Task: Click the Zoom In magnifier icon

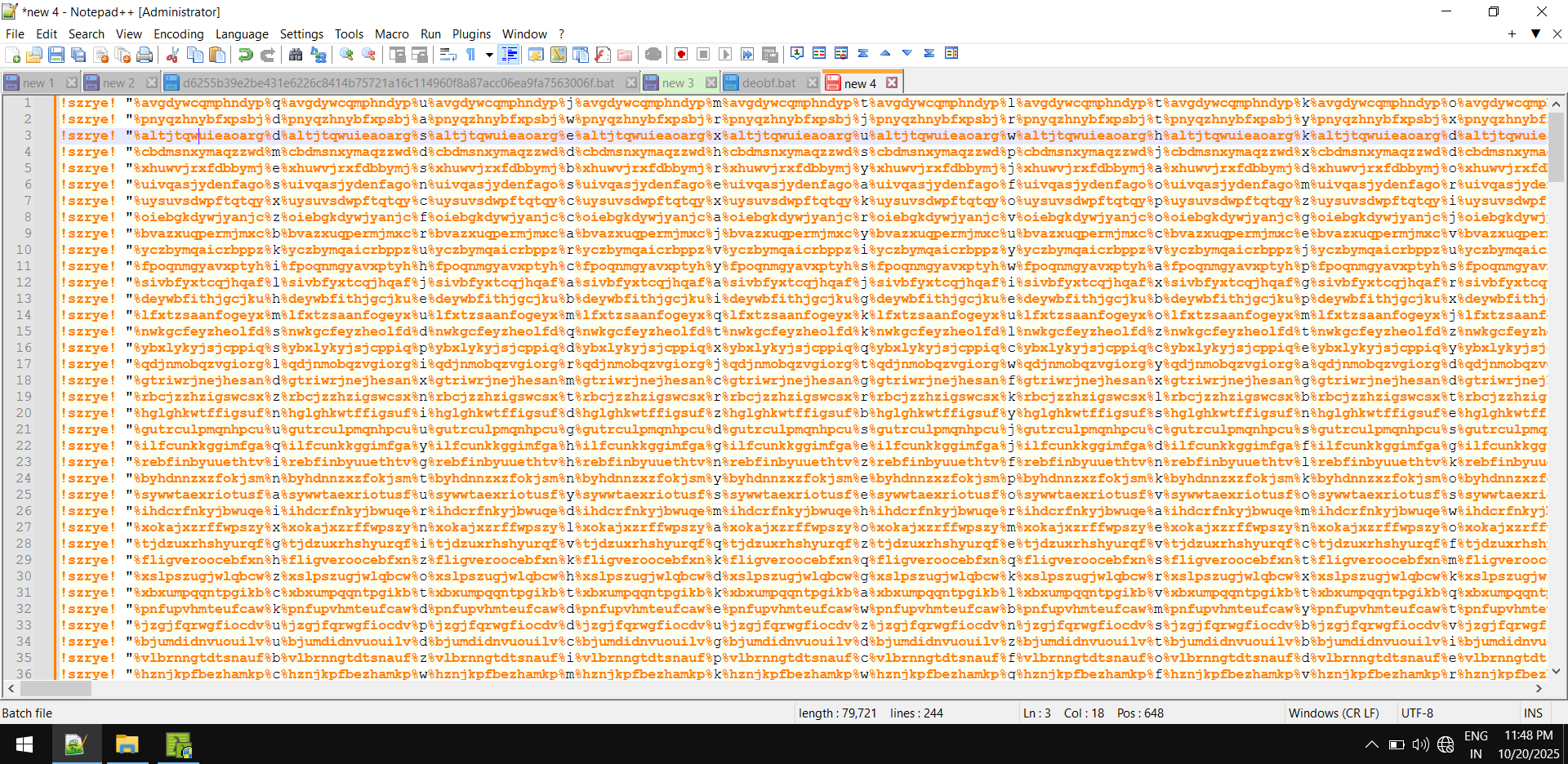Action: 347,55
